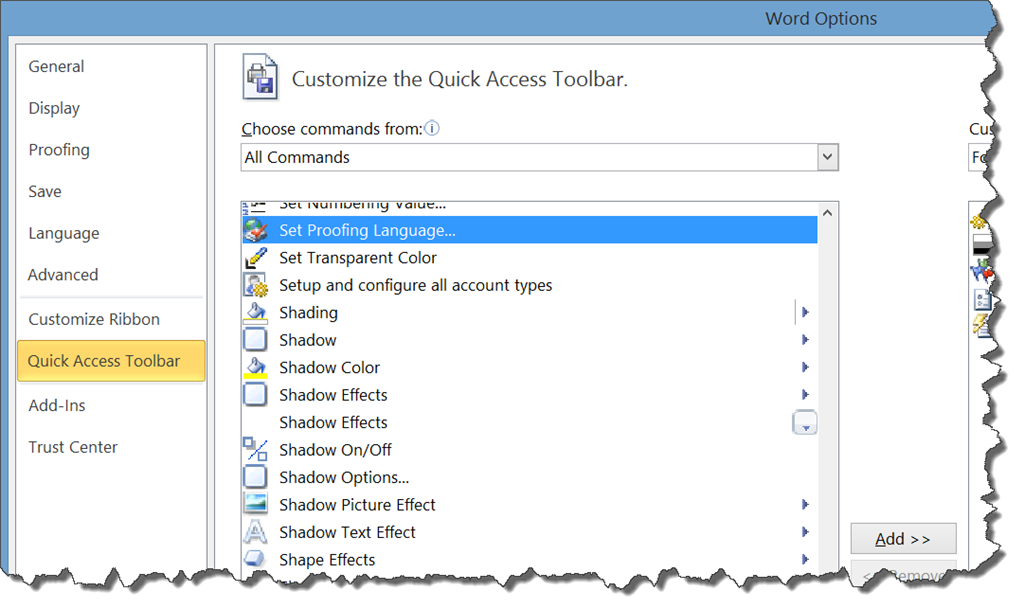The width and height of the screenshot is (1024, 608).
Task: Click the Setup and configure accounts gear icon
Action: (255, 285)
